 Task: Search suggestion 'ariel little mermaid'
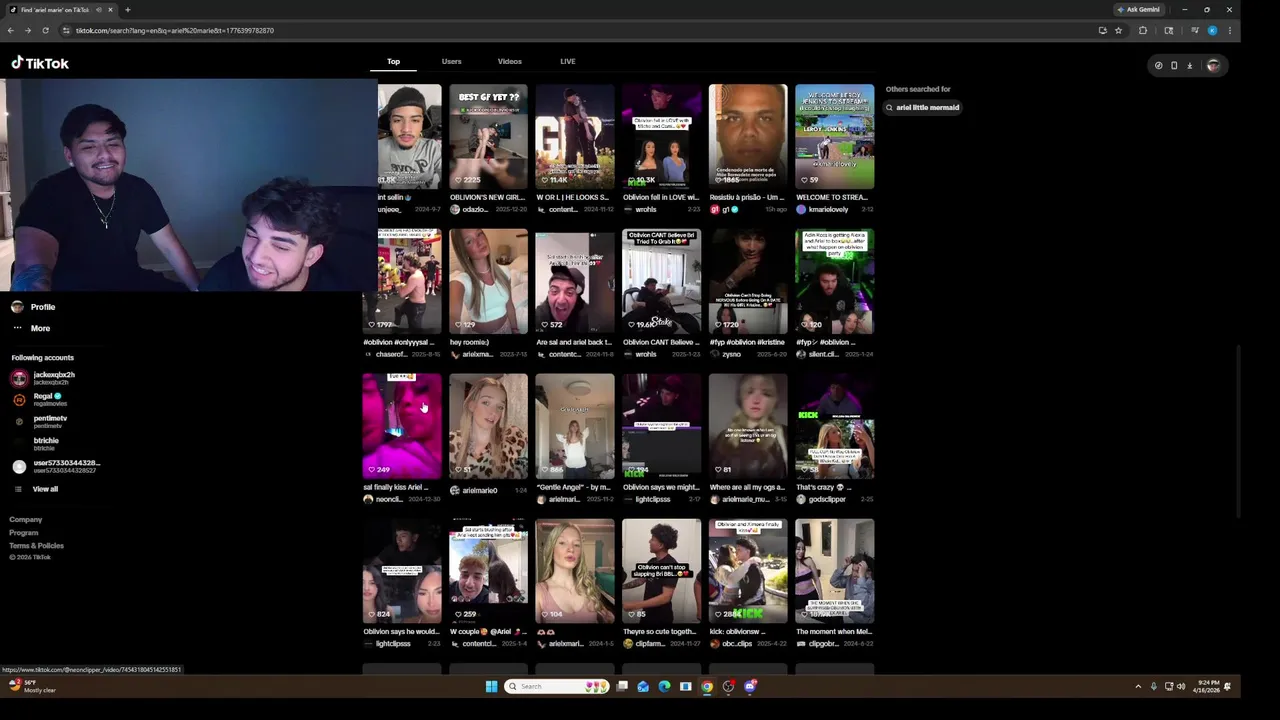[x=922, y=107]
